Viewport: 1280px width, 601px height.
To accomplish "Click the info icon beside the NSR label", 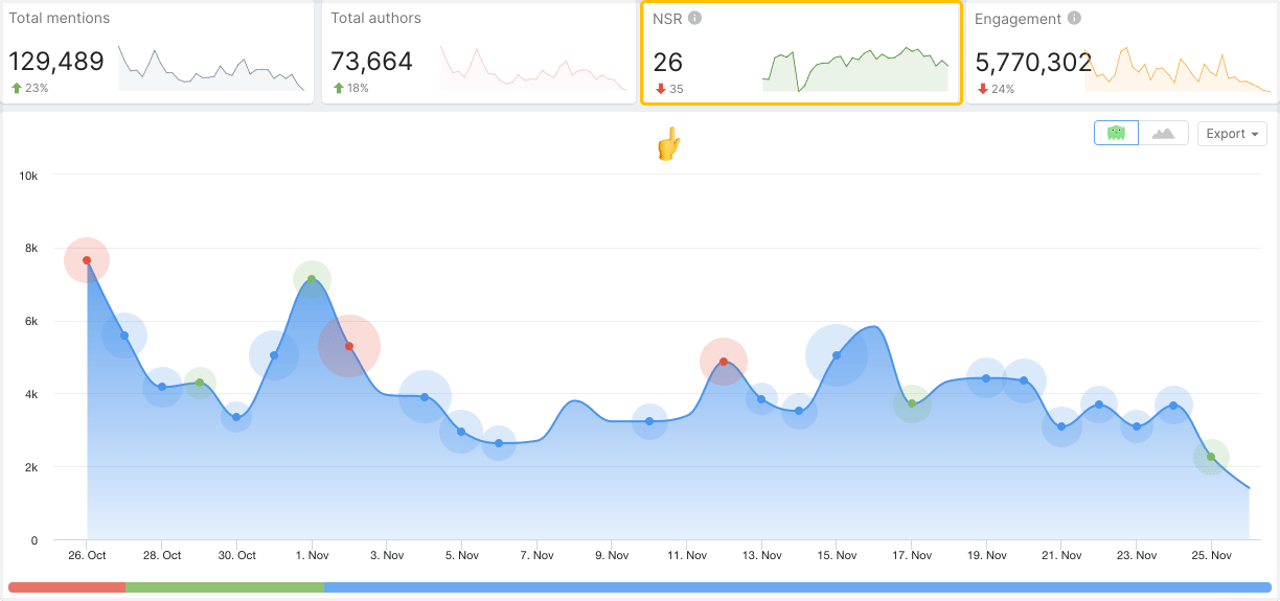I will 695,17.
